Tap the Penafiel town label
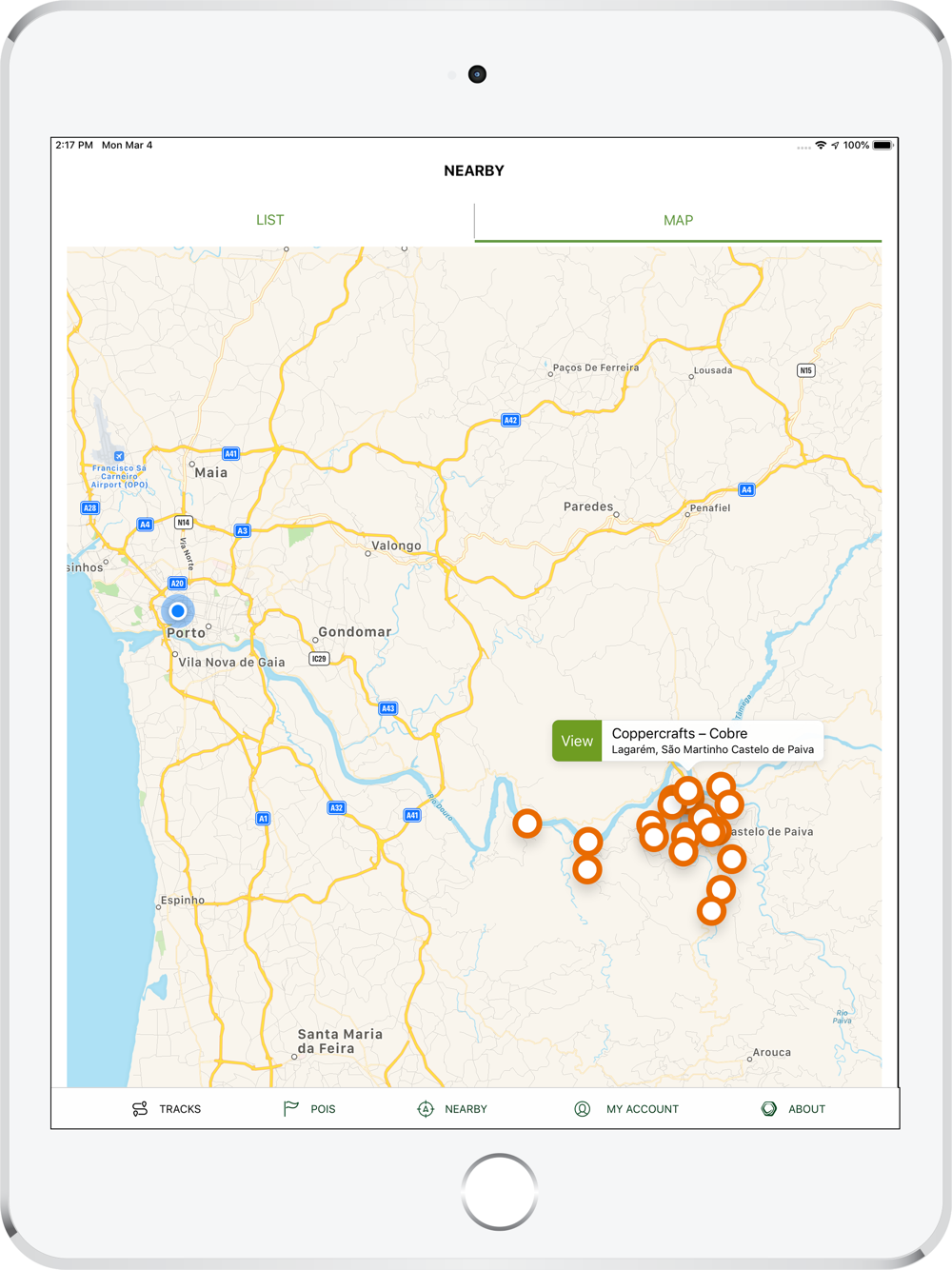The width and height of the screenshot is (952, 1270). pos(710,508)
